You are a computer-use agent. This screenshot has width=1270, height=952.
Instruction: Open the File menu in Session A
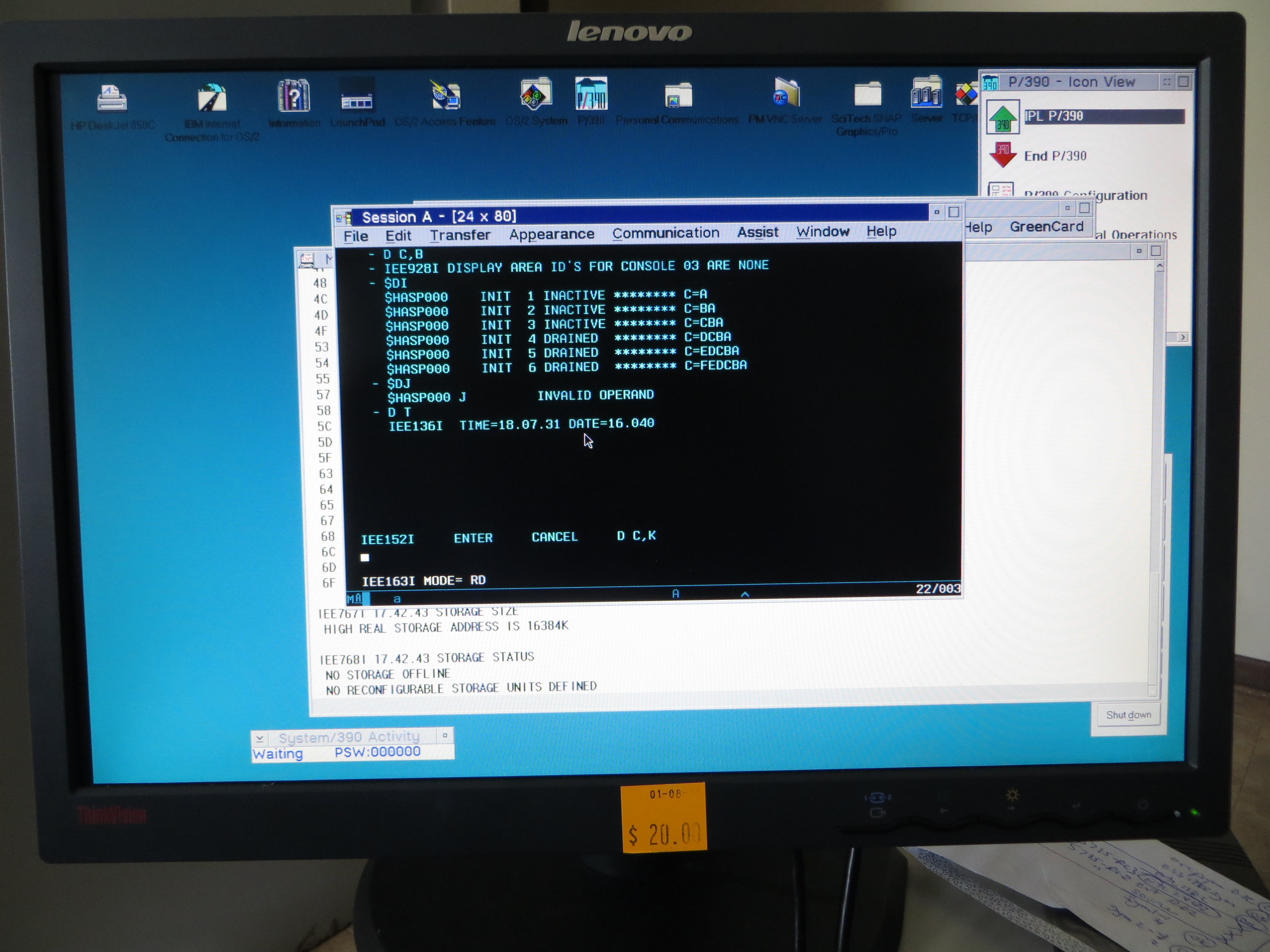click(355, 236)
